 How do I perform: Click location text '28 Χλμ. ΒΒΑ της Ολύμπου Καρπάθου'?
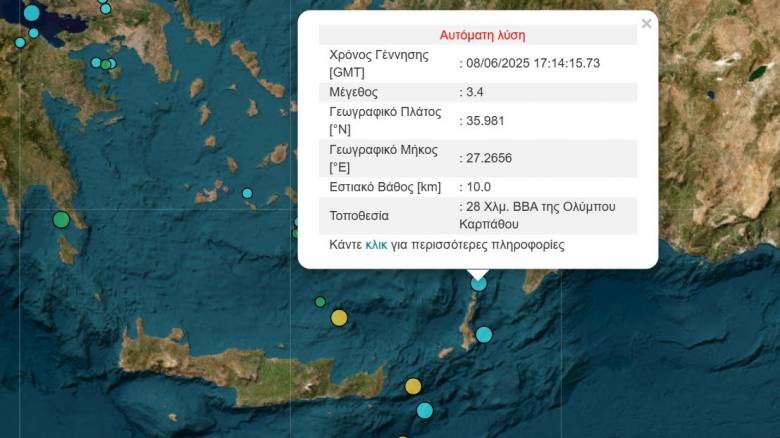pyautogui.click(x=537, y=216)
